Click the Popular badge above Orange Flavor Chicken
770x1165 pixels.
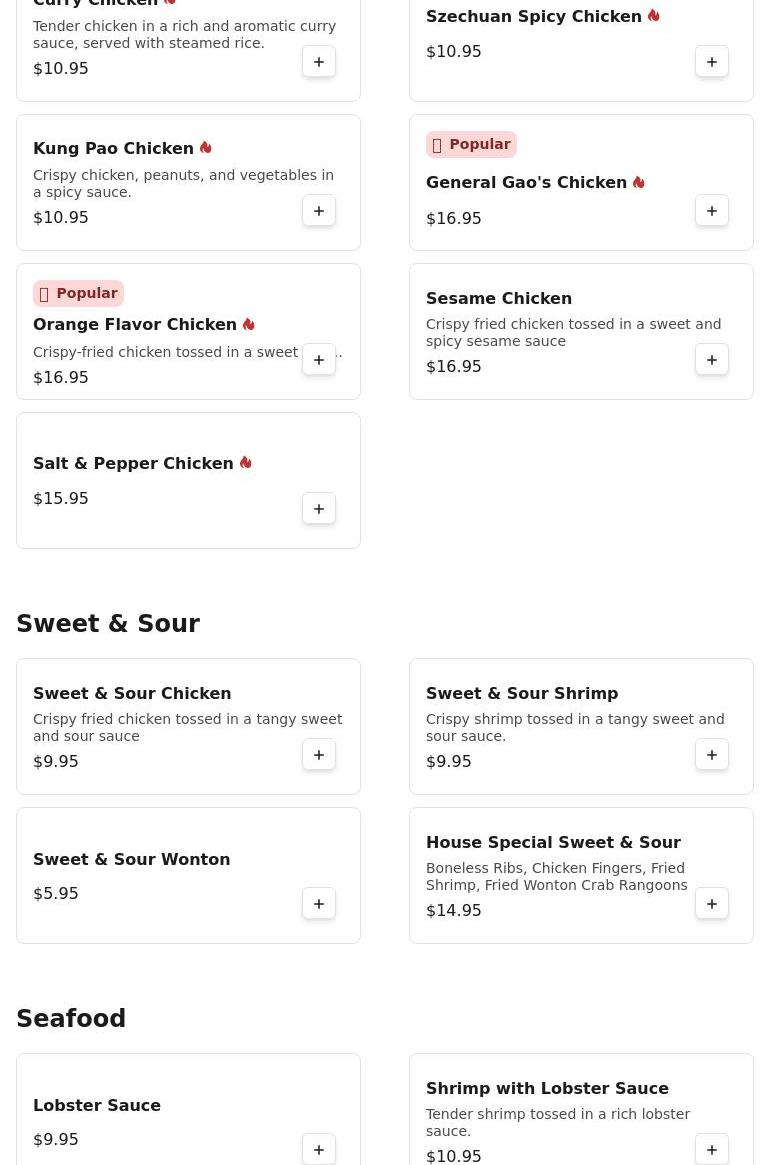tap(78, 294)
